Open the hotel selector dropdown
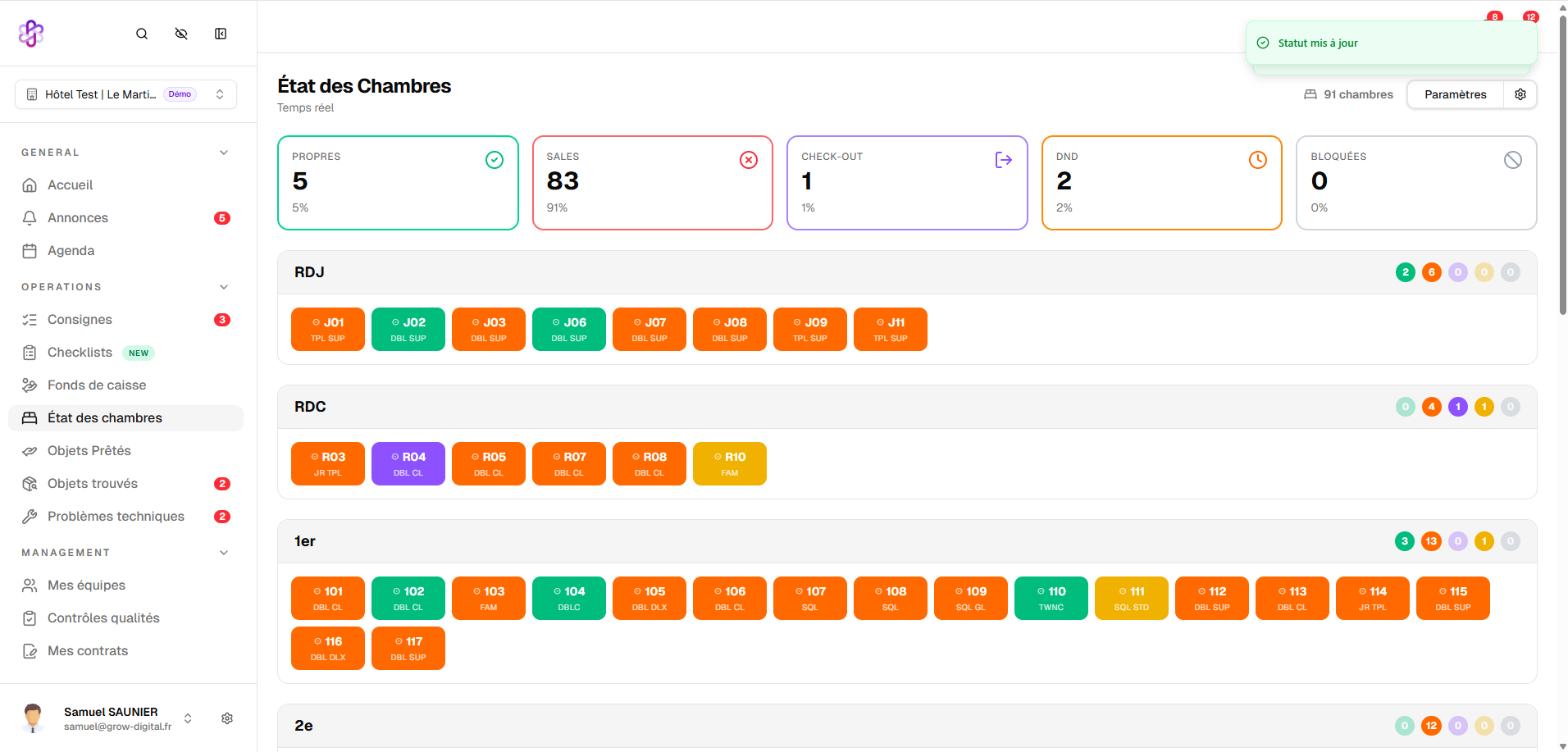This screenshot has height=752, width=1568. point(125,94)
